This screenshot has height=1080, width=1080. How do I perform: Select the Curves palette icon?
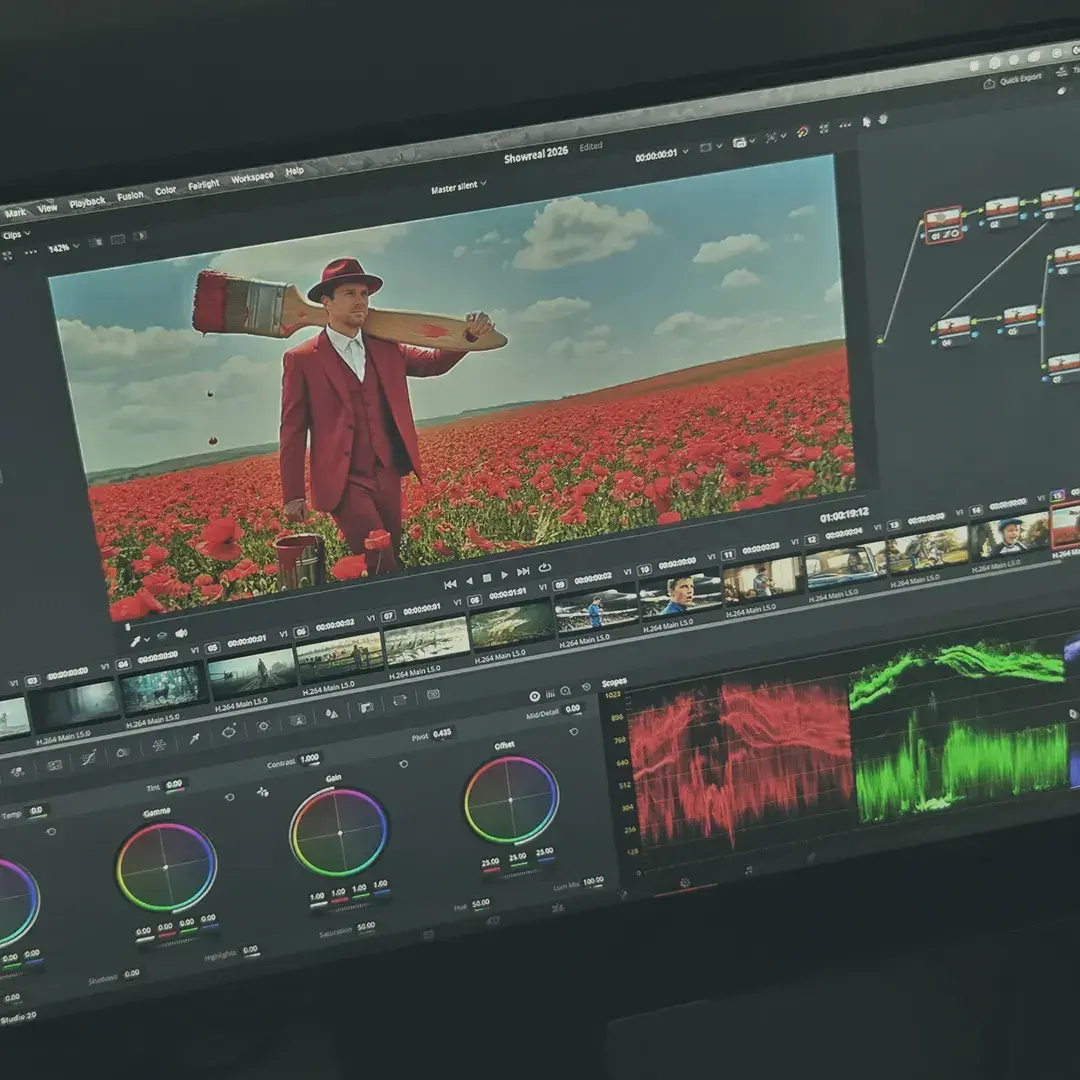click(88, 758)
